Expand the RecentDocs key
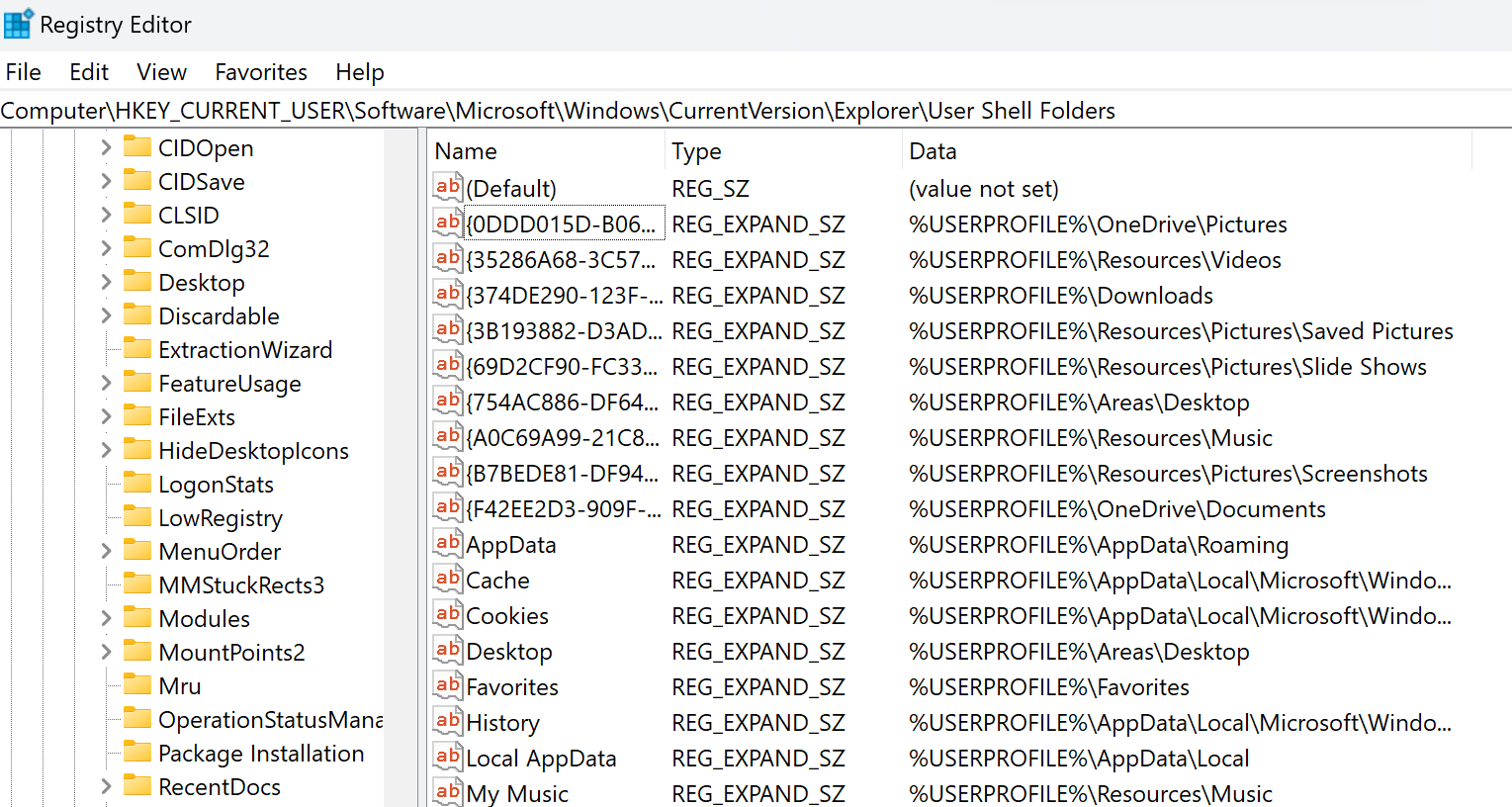Image resolution: width=1512 pixels, height=807 pixels. (106, 786)
